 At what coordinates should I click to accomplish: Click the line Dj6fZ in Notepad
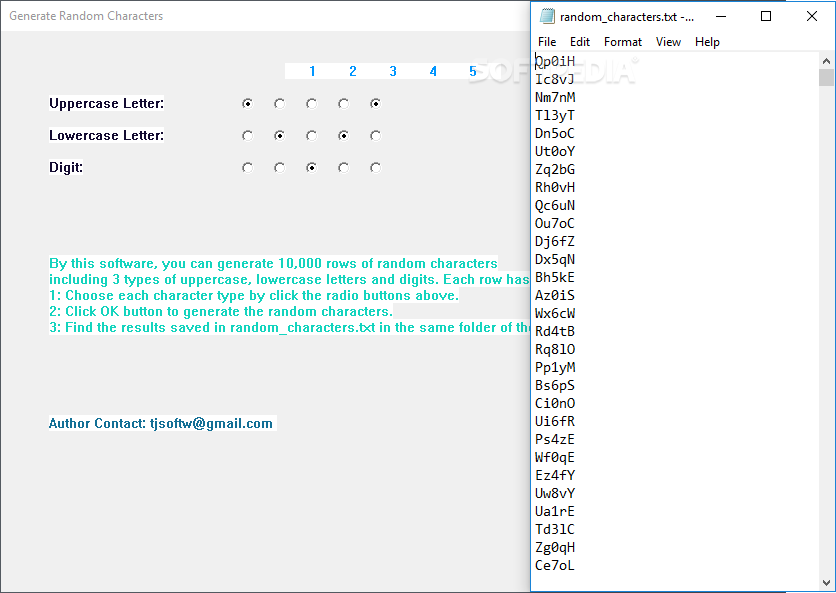click(555, 242)
